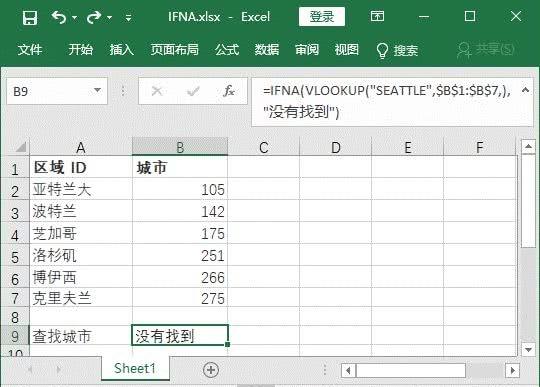Click the lightbulb 搜索 box
540x387 pixels.
click(397, 51)
